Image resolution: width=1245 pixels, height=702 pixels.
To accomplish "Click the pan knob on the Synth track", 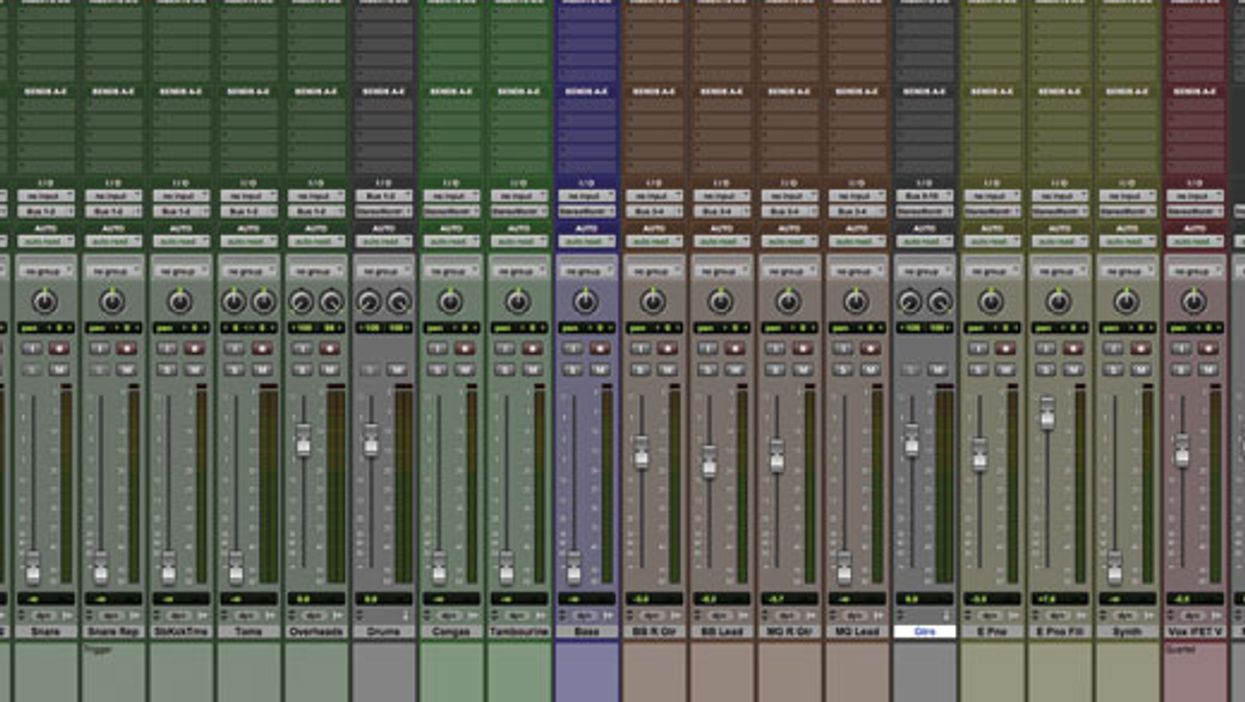I will [1126, 301].
